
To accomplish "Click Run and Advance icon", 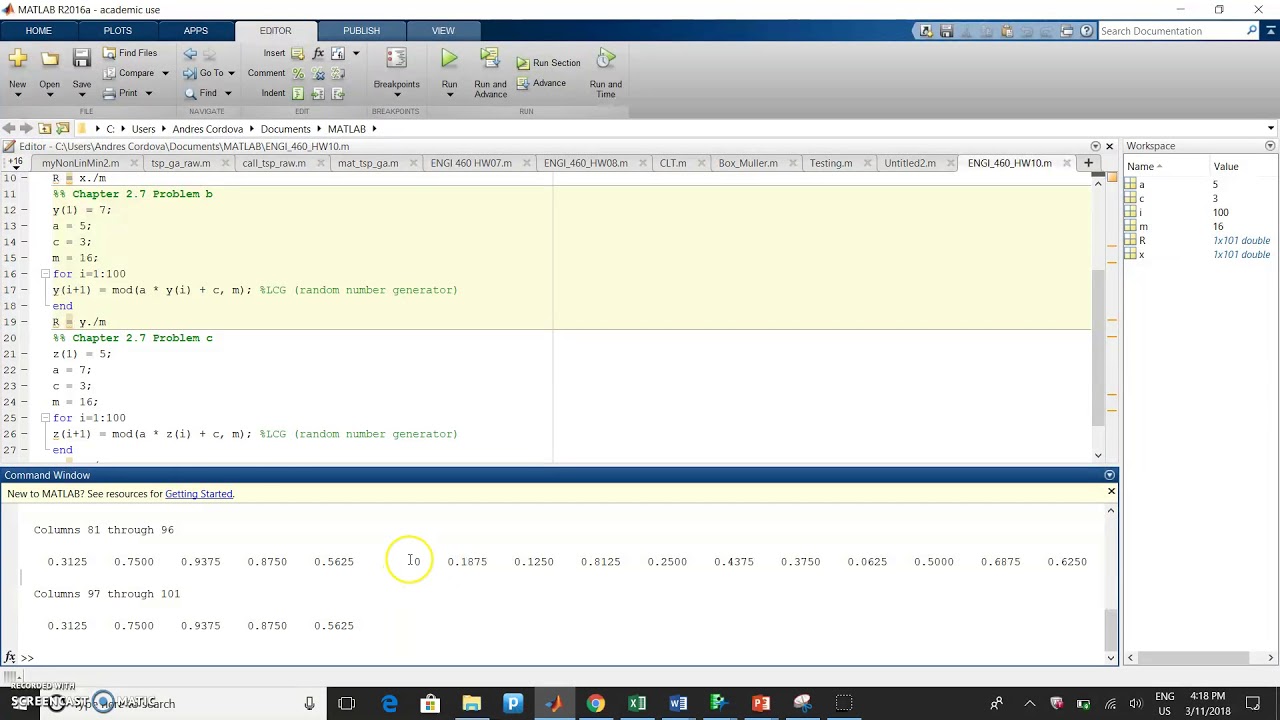I will point(490,59).
